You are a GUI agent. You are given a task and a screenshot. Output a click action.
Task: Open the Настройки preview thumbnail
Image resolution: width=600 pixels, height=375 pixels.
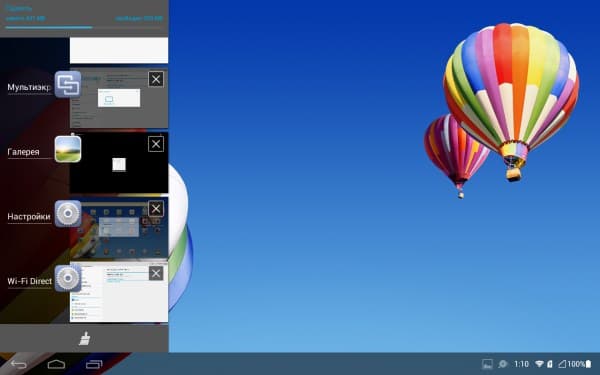click(x=119, y=227)
